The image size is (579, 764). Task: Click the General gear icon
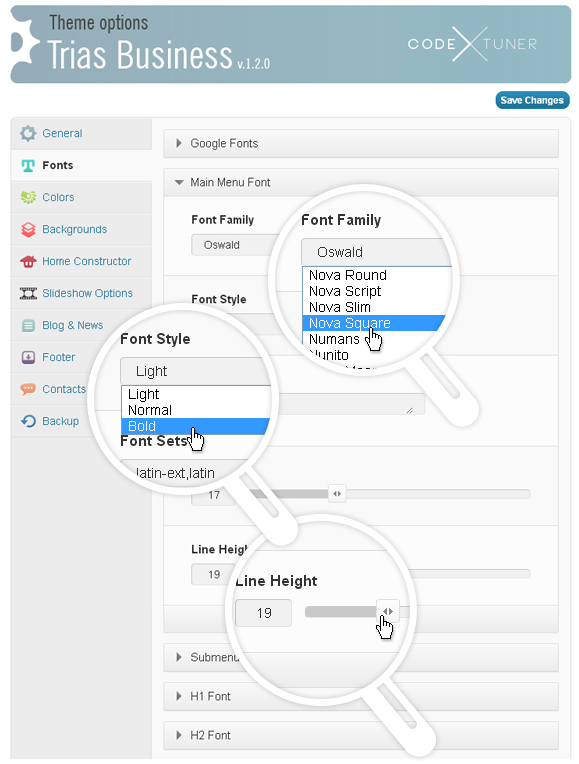[28, 133]
